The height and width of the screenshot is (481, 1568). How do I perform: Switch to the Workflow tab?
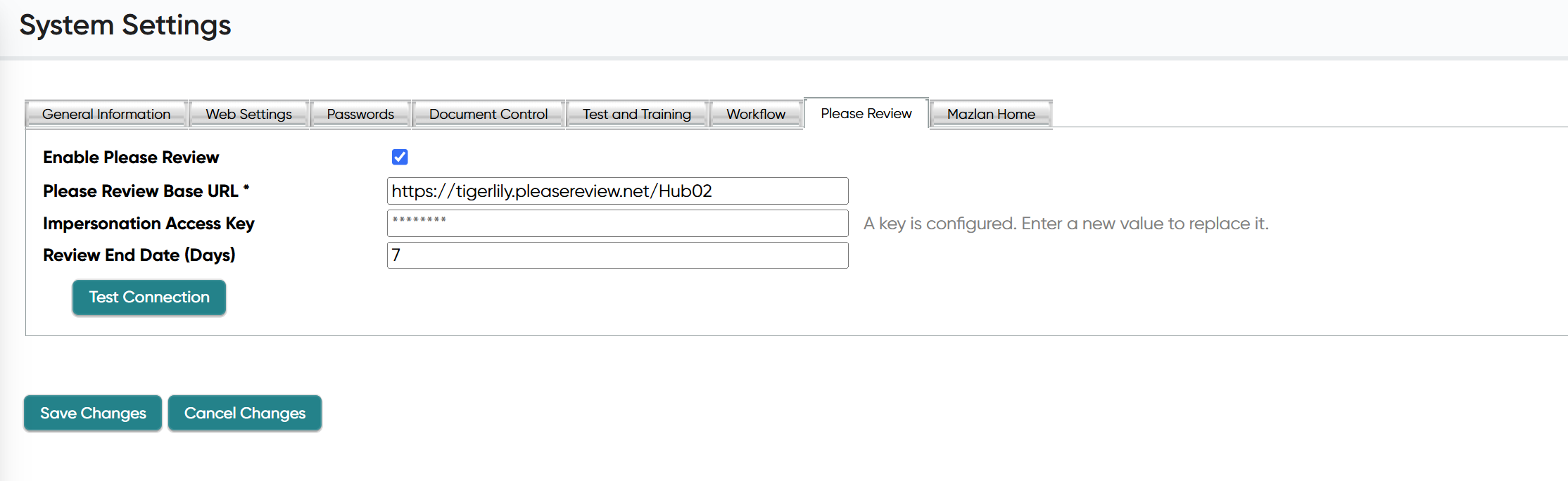(756, 114)
